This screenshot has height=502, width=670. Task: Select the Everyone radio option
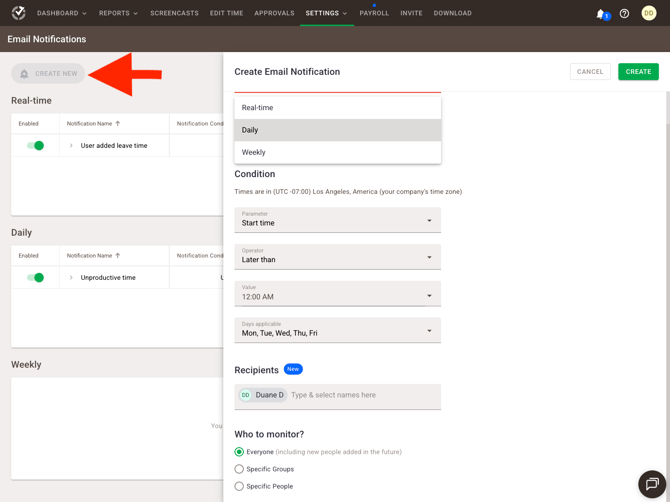(x=239, y=452)
